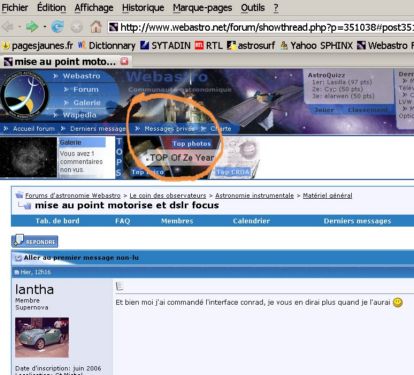Click the Stop loading icon
The image size is (414, 375).
click(77, 27)
